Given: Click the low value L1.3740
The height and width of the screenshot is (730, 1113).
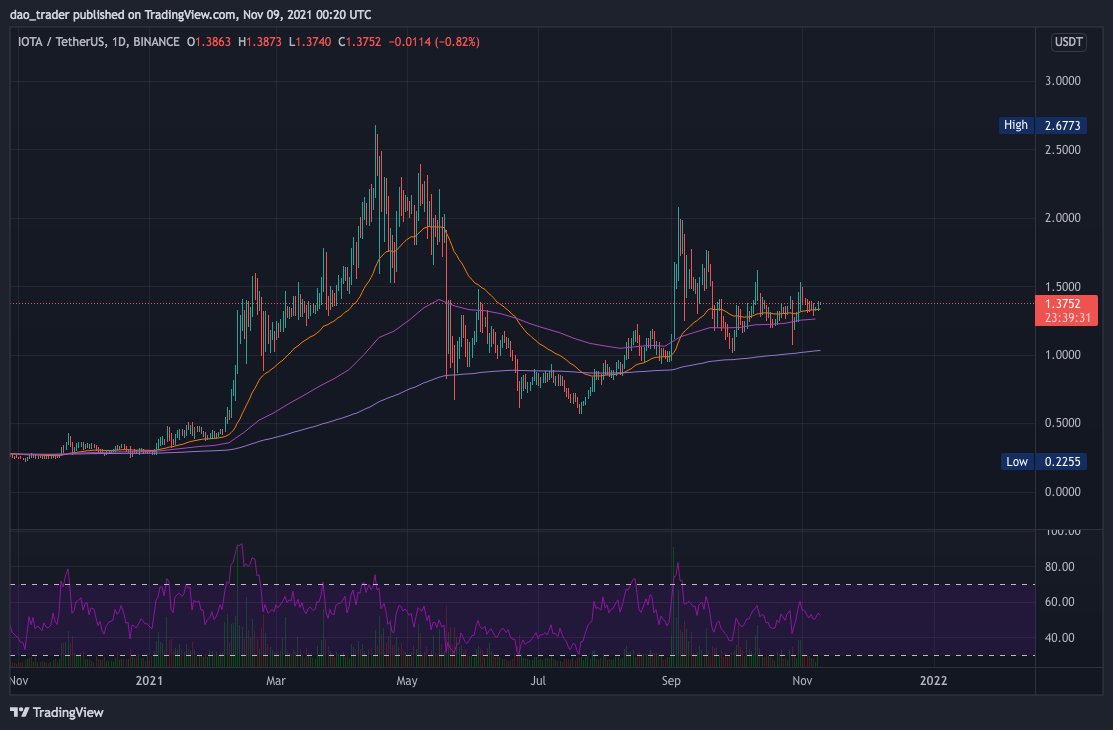Looking at the screenshot, I should tap(309, 42).
